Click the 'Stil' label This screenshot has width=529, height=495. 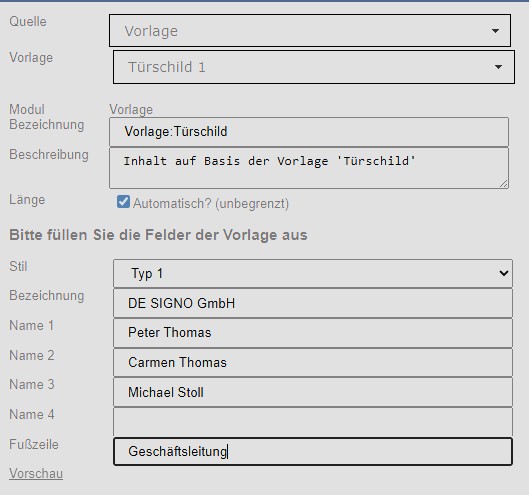(x=18, y=266)
